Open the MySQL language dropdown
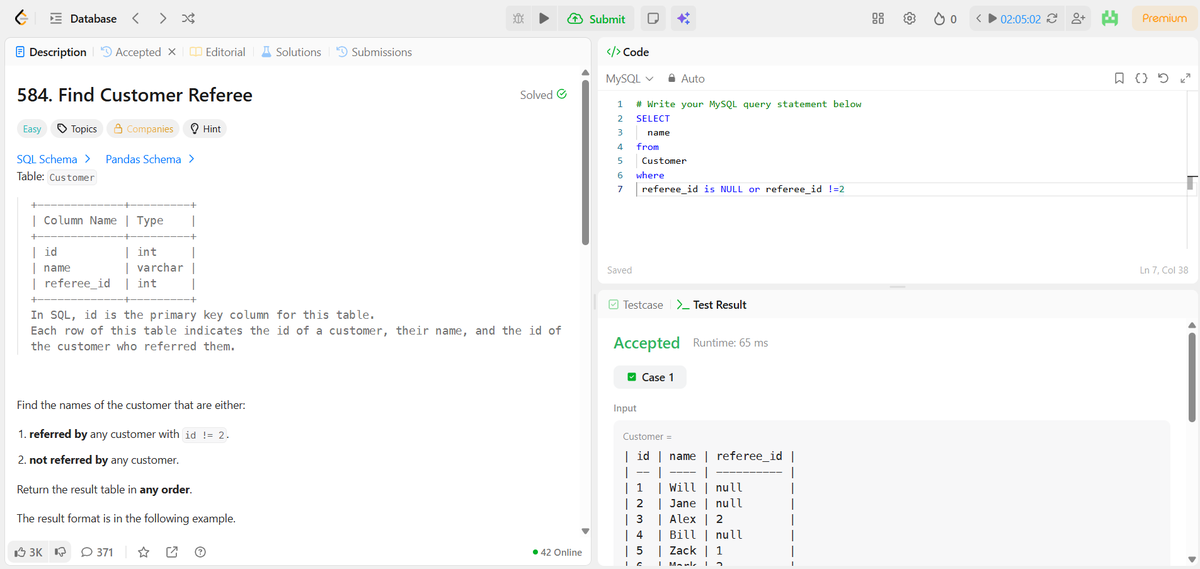Image resolution: width=1200 pixels, height=569 pixels. tap(629, 79)
